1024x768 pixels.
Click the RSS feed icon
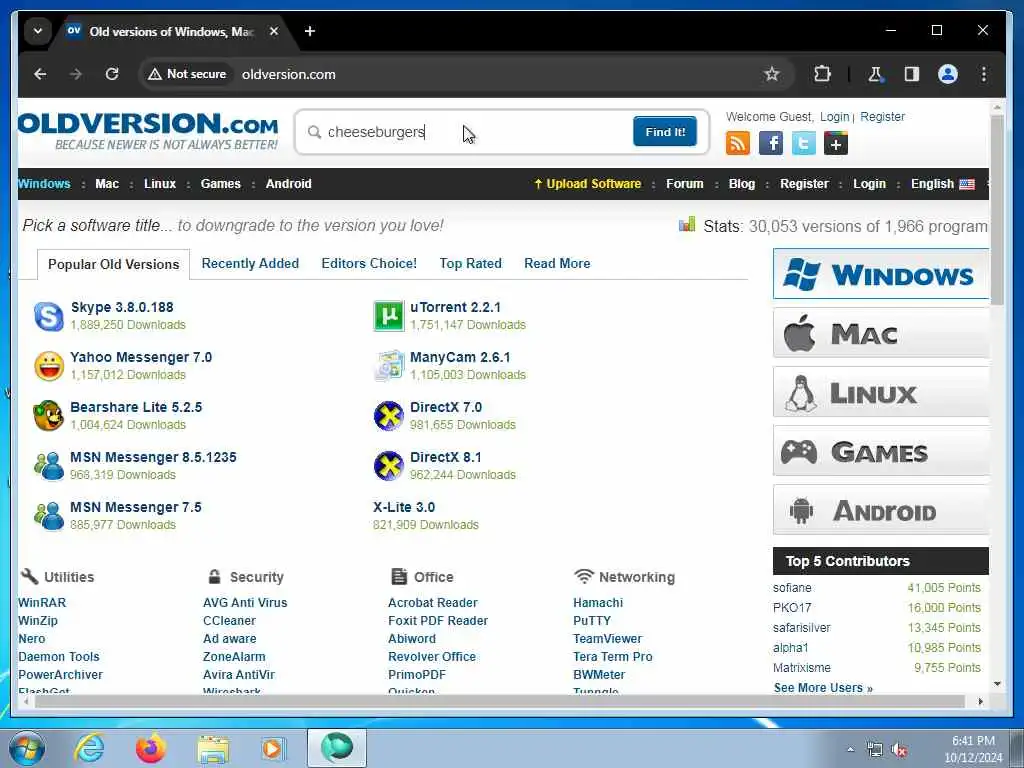[x=737, y=143]
